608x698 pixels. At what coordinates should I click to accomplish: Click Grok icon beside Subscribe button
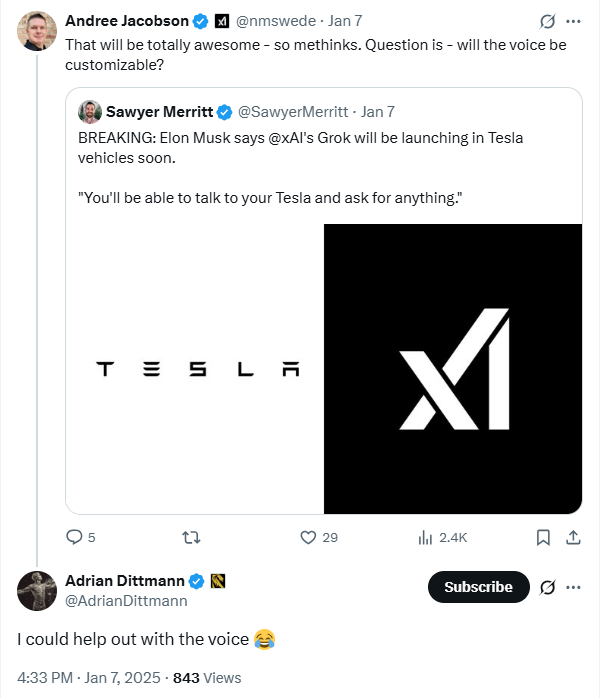point(548,587)
